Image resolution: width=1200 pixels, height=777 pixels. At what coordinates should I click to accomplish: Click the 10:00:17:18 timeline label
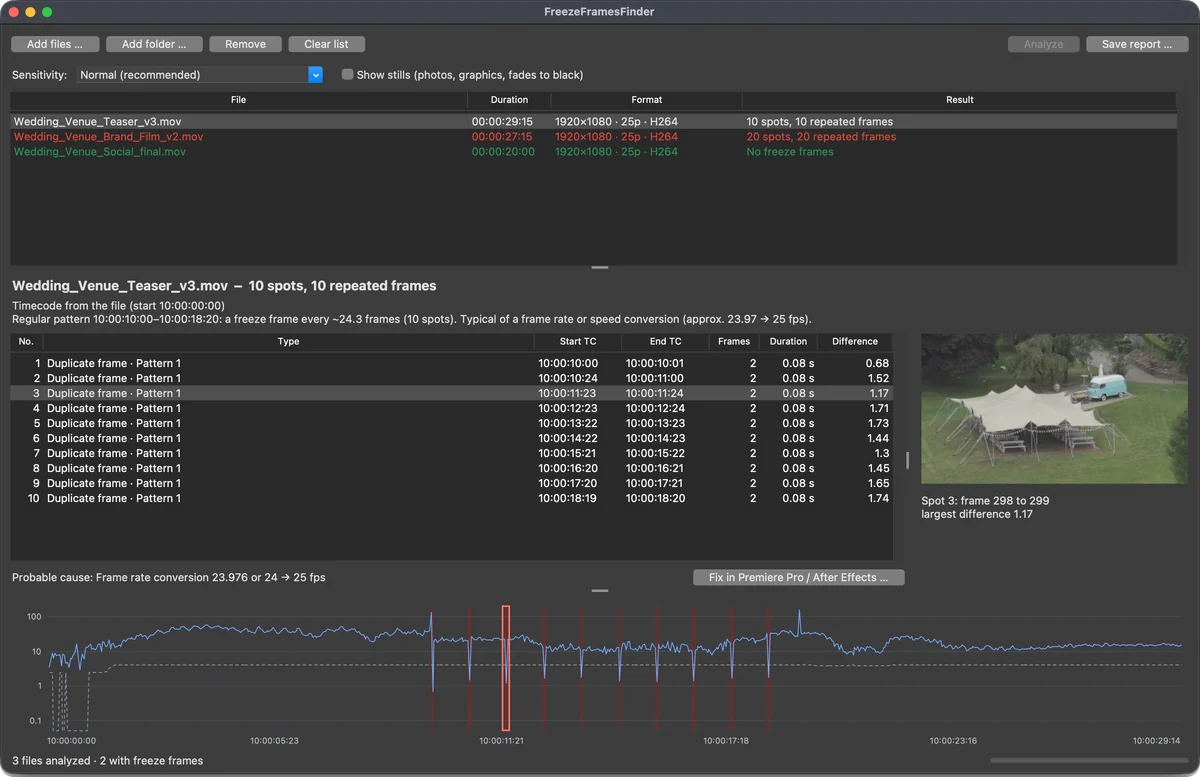(x=726, y=741)
